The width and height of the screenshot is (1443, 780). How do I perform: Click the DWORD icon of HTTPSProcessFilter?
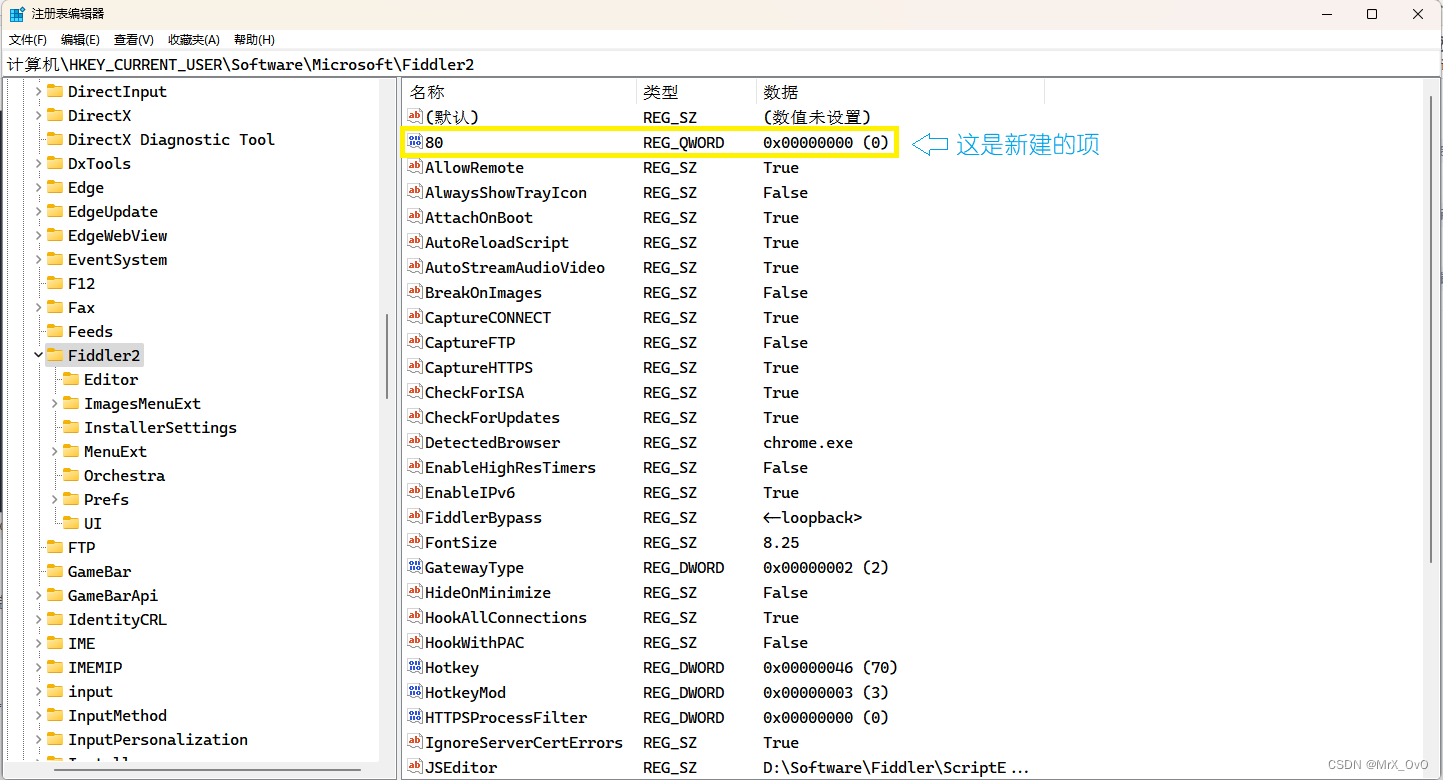pos(415,717)
